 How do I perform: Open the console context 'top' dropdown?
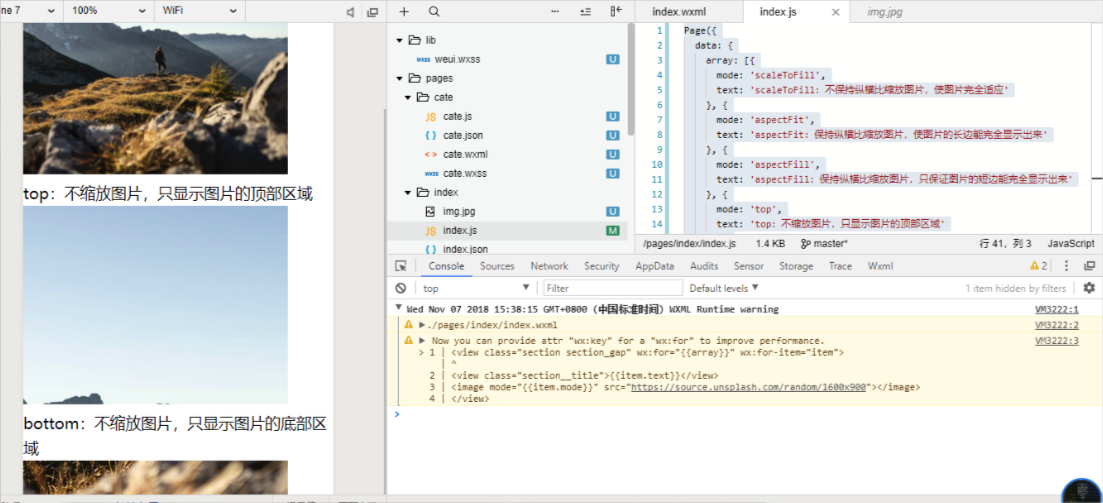click(x=476, y=288)
